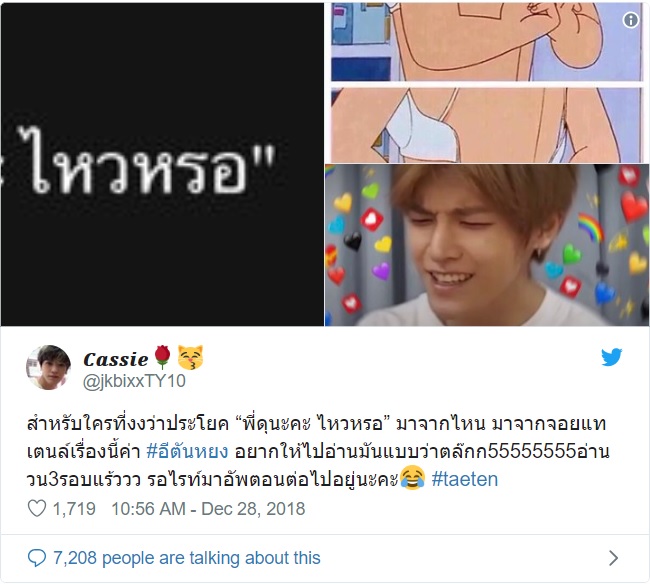Open the cartoon image at top right

[487, 83]
